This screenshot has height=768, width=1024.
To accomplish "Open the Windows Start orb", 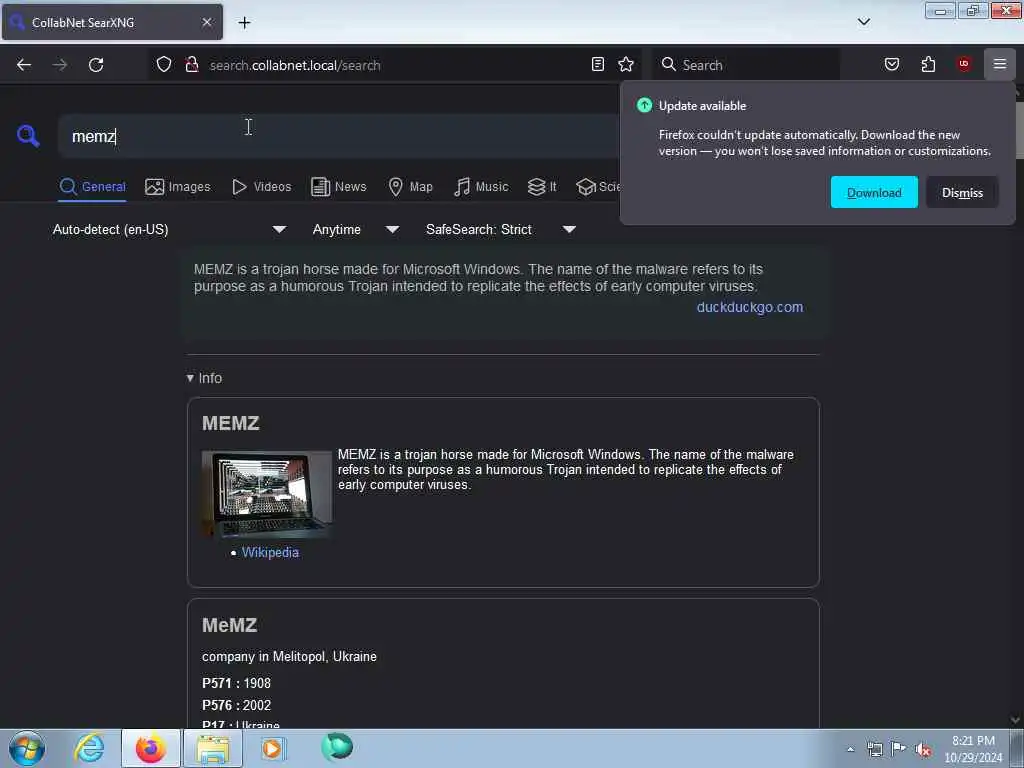I will pos(27,748).
